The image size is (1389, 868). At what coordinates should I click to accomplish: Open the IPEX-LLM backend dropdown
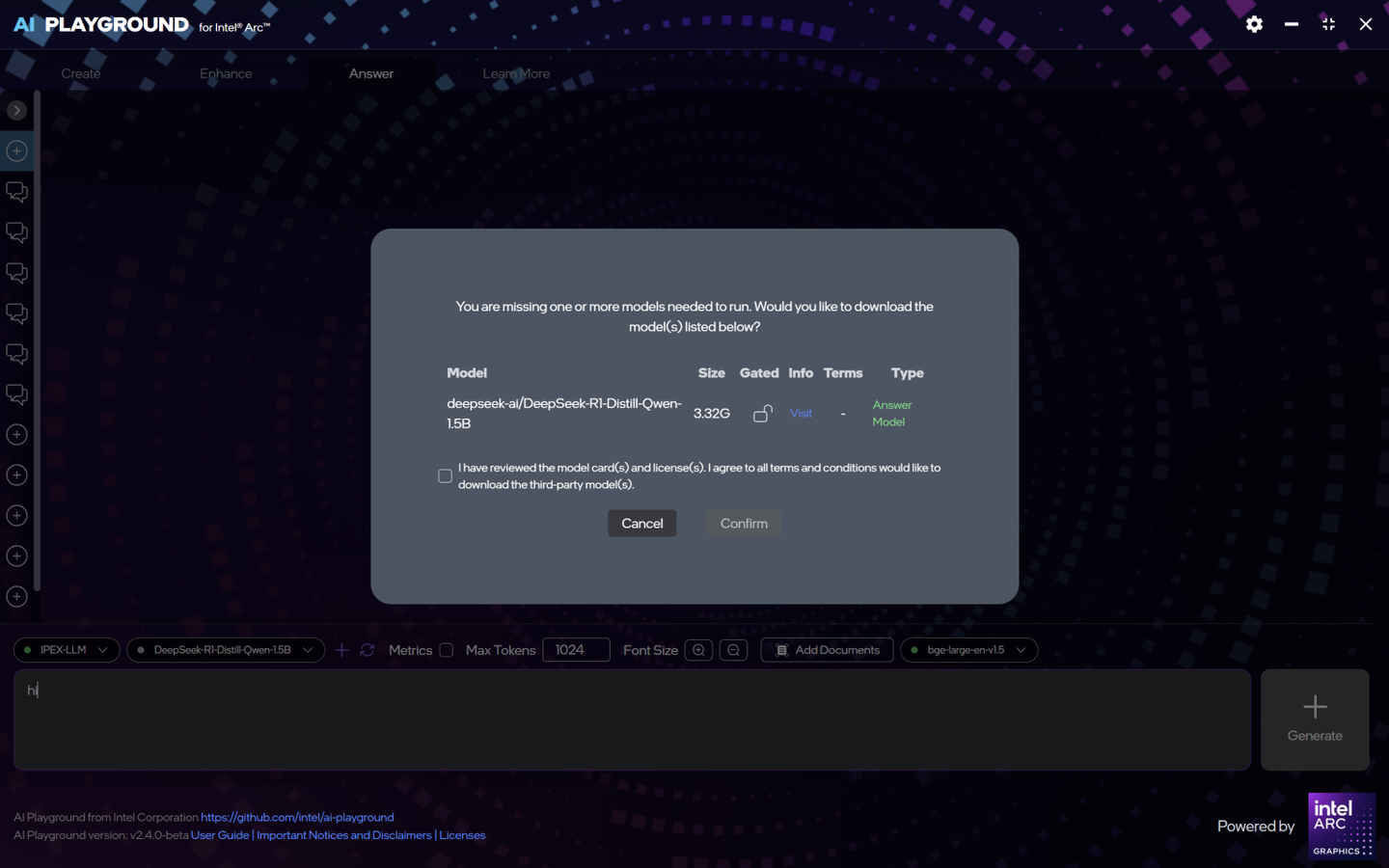(x=66, y=650)
